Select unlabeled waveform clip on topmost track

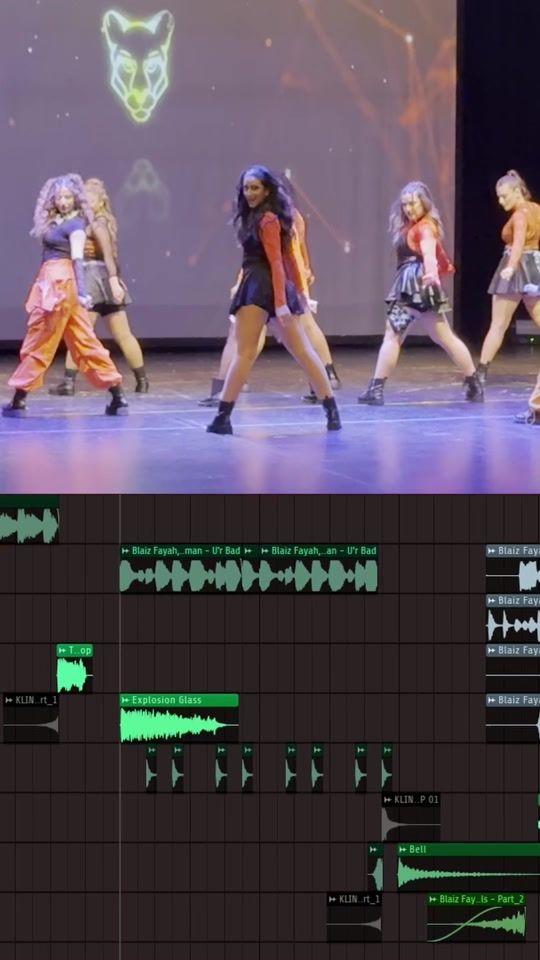click(29, 525)
